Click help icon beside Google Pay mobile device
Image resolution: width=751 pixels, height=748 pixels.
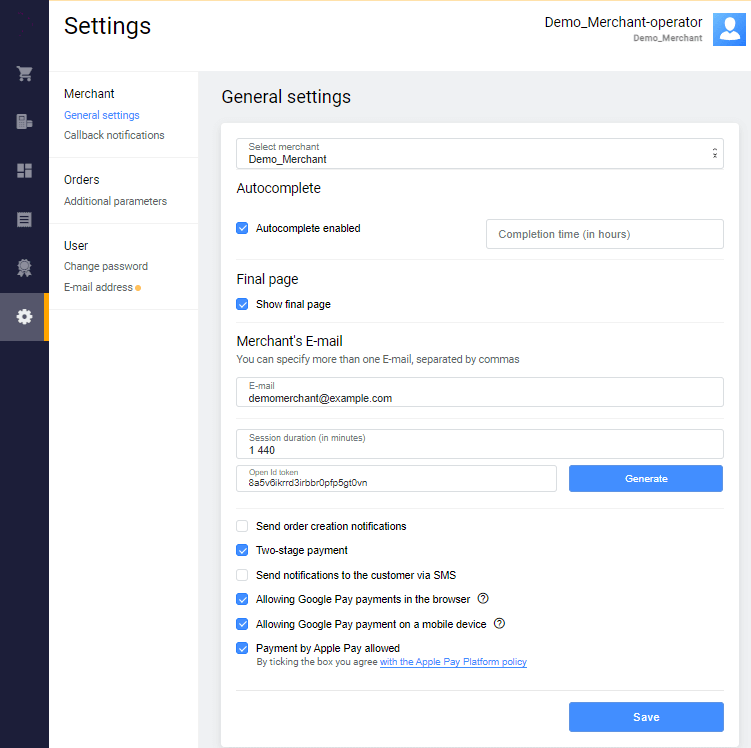click(x=500, y=624)
